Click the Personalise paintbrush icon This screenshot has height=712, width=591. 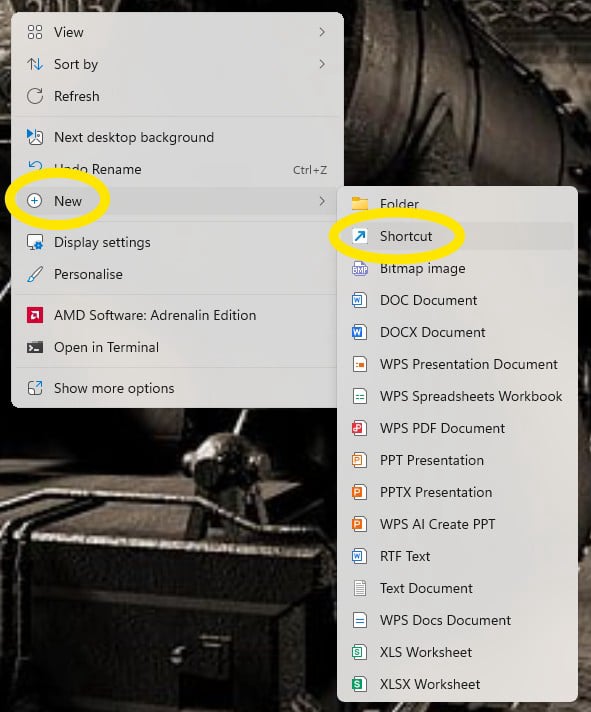pos(35,274)
